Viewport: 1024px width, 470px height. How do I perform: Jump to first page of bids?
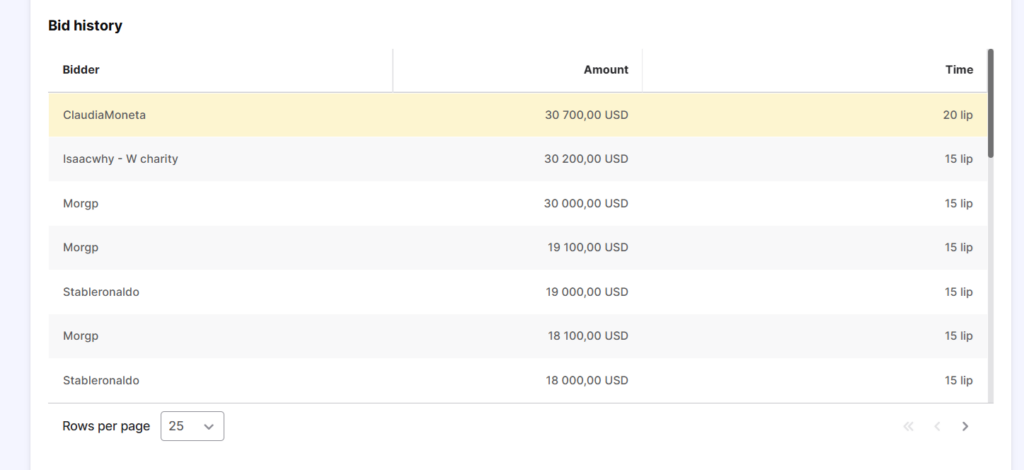[908, 426]
